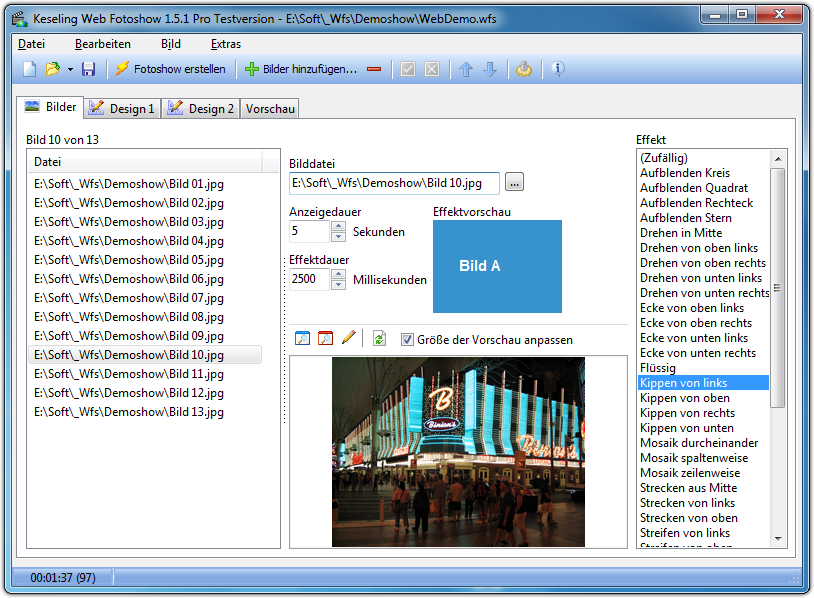Image resolution: width=814 pixels, height=598 pixels.
Task: Click the pencil edit icon above preview
Action: click(348, 339)
